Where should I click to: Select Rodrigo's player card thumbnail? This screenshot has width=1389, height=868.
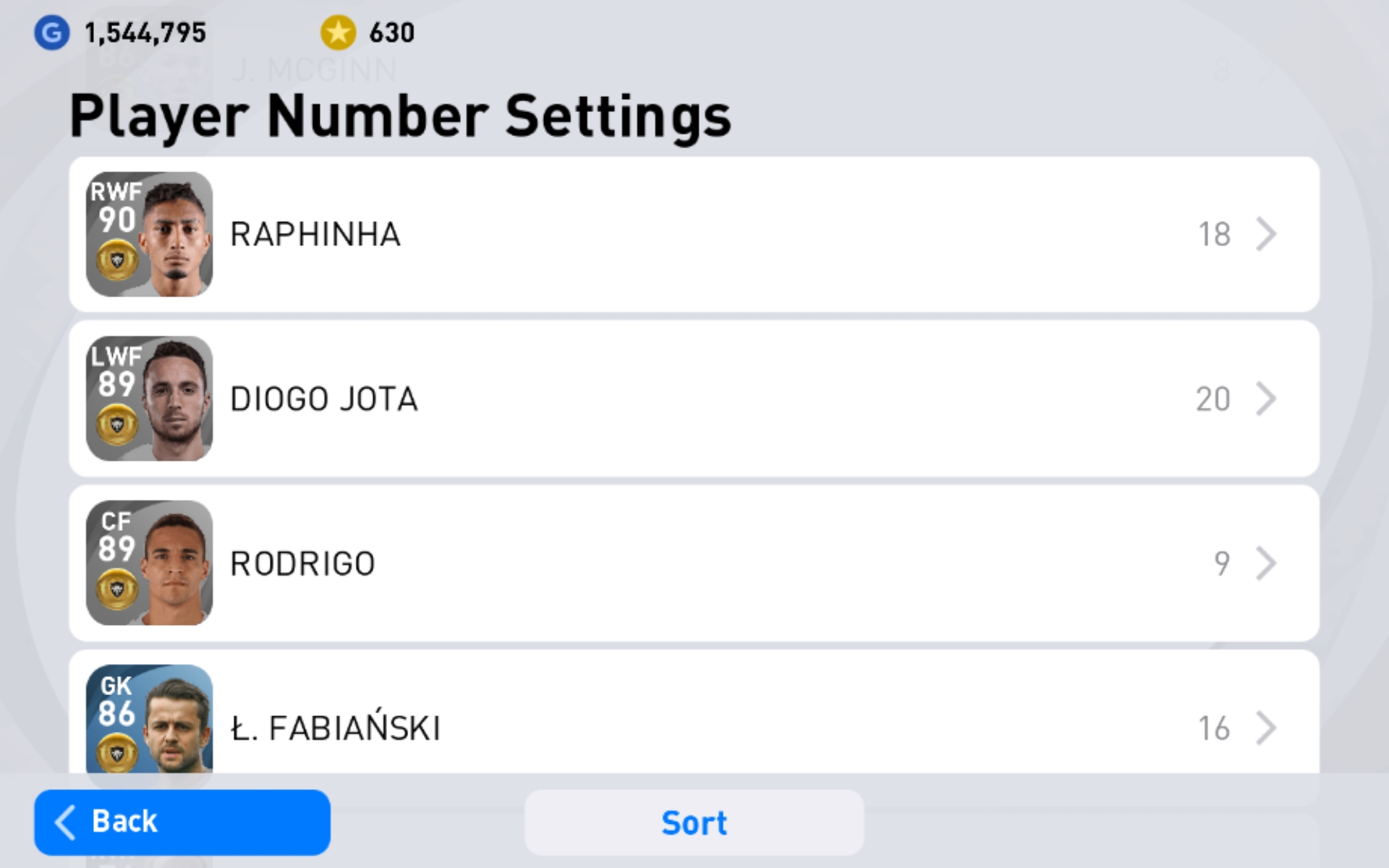[149, 563]
